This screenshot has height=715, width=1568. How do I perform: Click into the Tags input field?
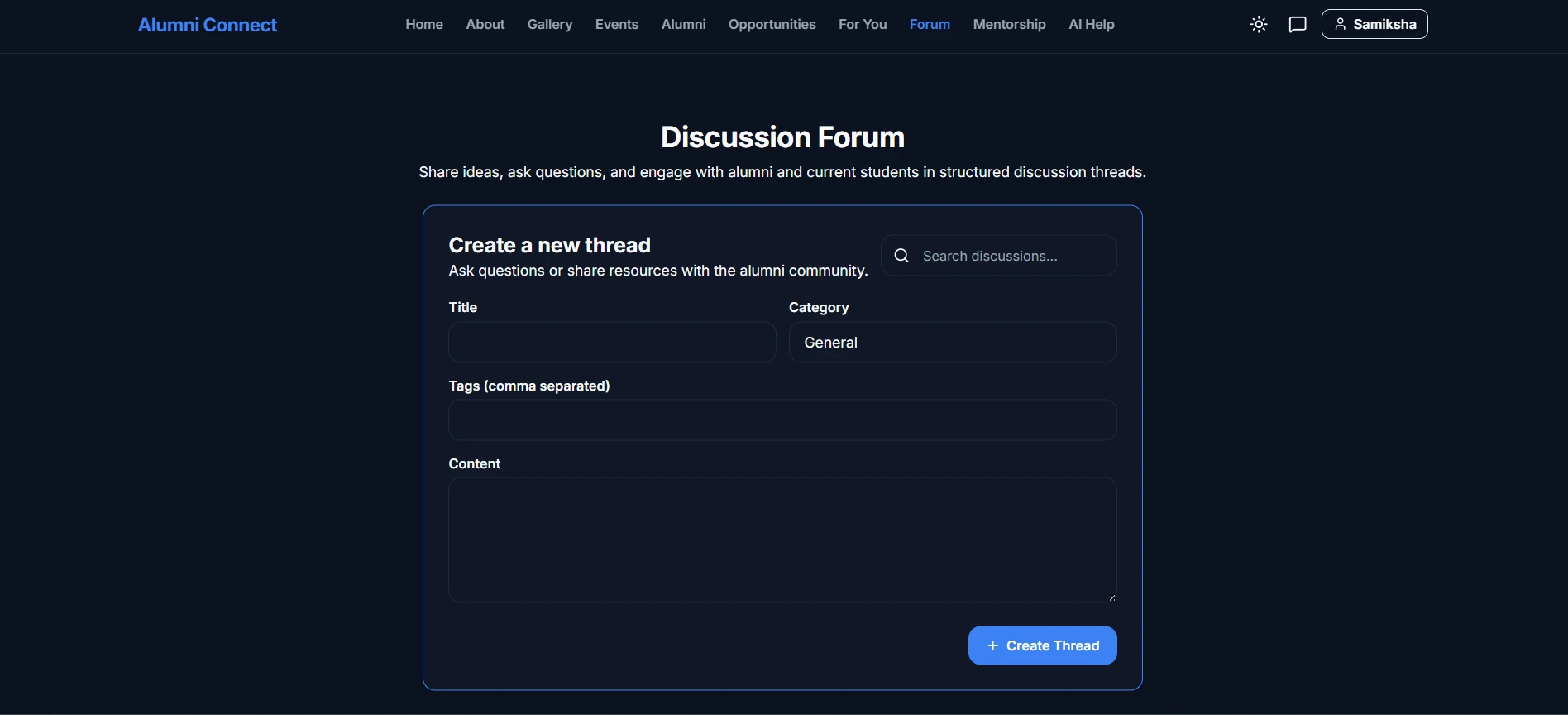click(x=782, y=420)
